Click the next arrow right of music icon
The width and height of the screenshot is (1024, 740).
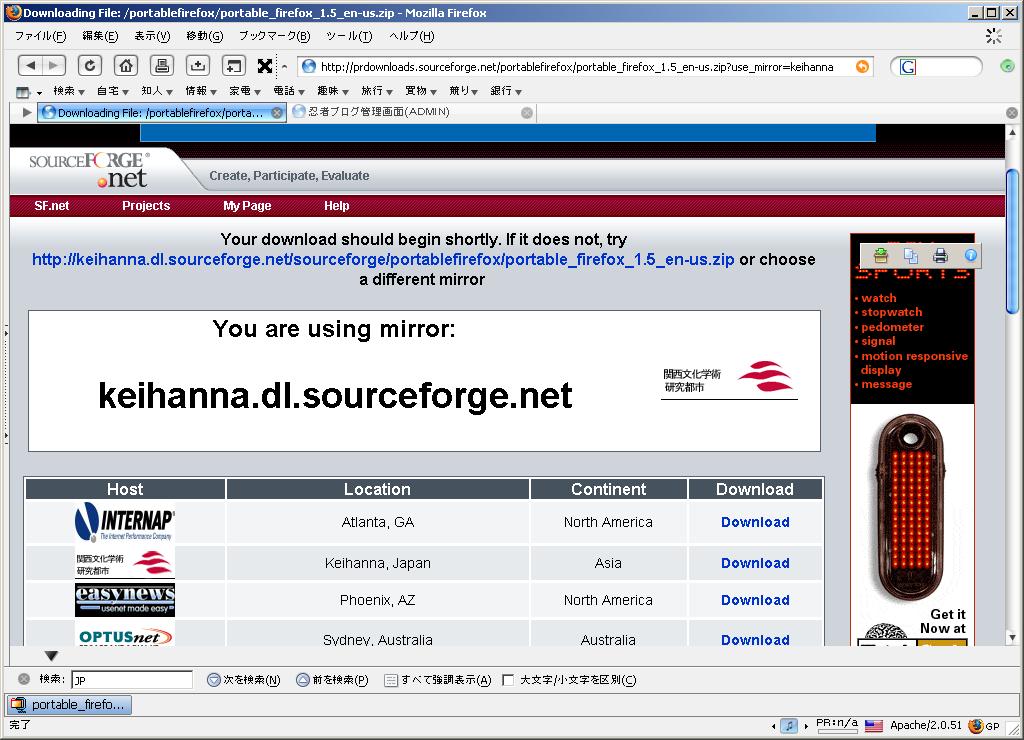coord(806,726)
